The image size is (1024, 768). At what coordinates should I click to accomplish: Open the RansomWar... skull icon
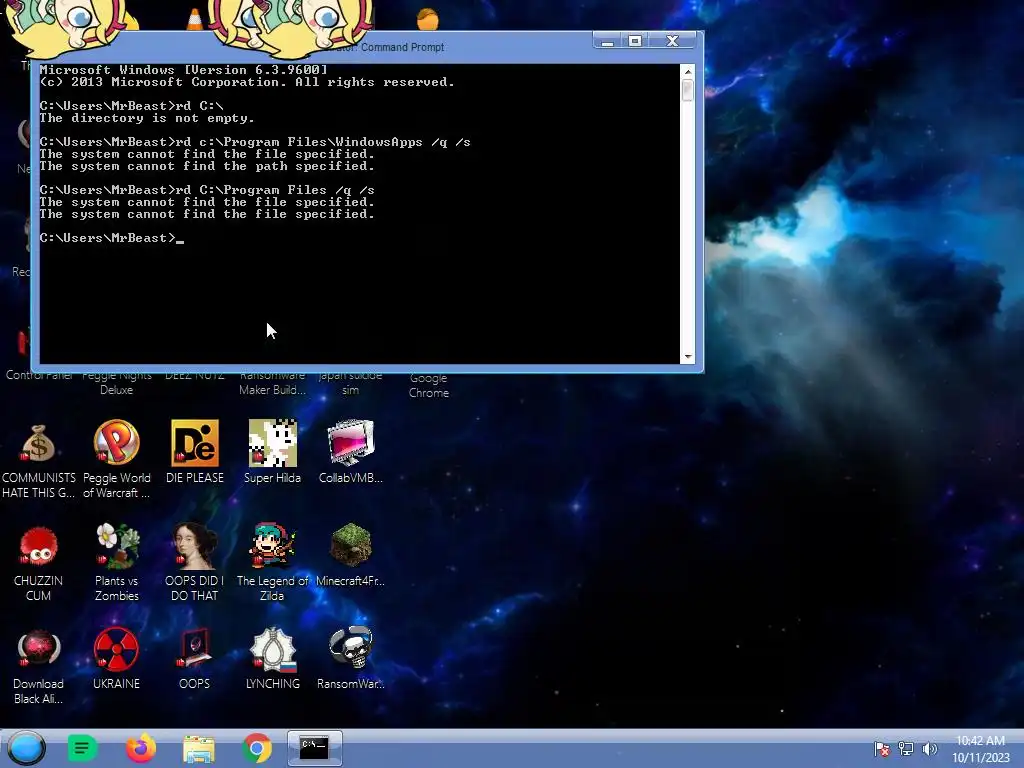click(x=351, y=658)
